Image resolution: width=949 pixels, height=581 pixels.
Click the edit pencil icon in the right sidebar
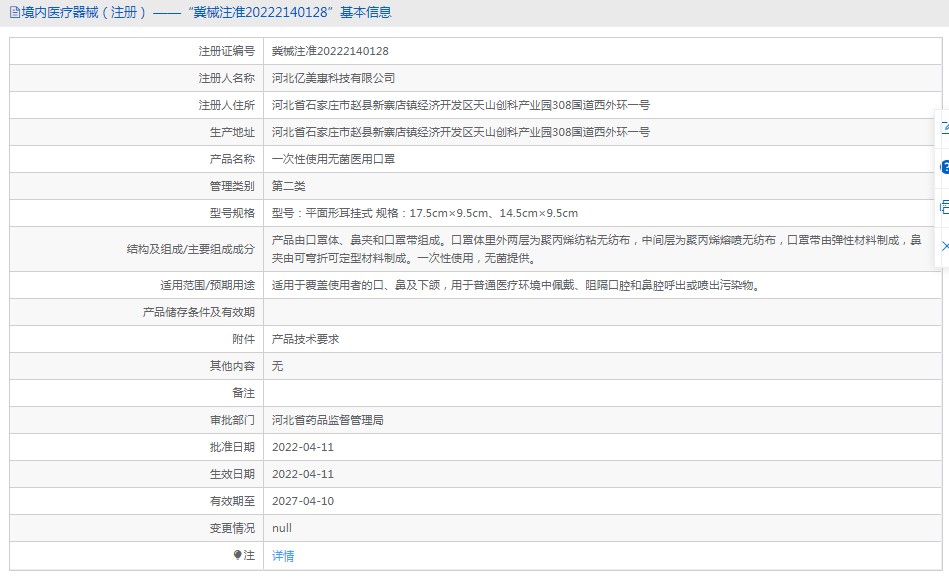pos(943,128)
